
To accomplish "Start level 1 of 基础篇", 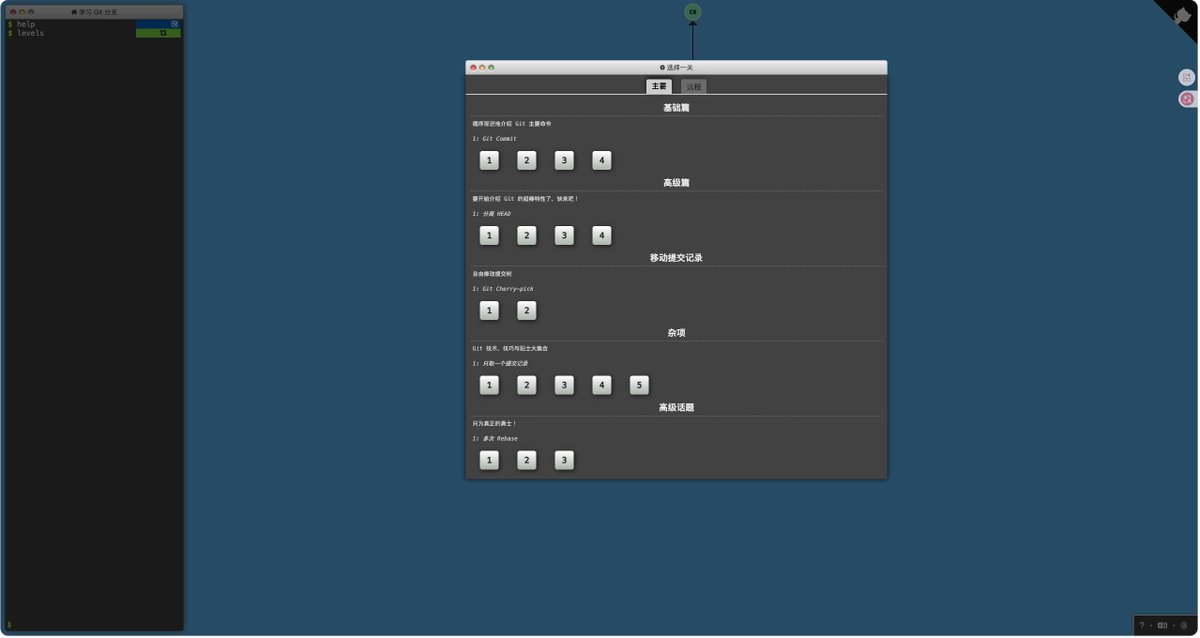I will [489, 160].
